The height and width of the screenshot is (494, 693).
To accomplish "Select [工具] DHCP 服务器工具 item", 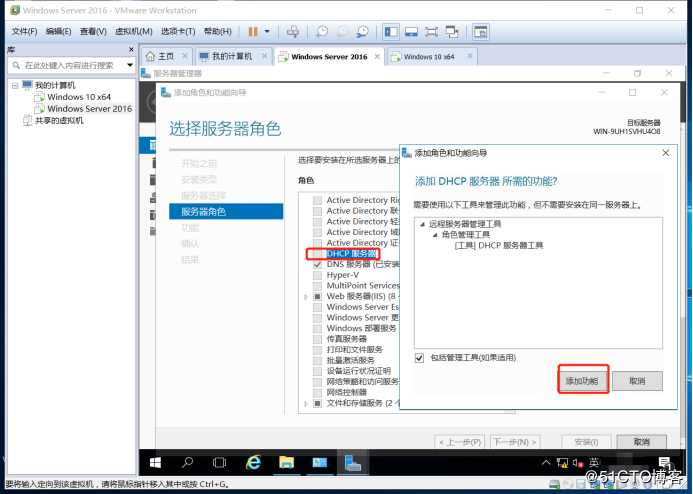I will [x=499, y=245].
